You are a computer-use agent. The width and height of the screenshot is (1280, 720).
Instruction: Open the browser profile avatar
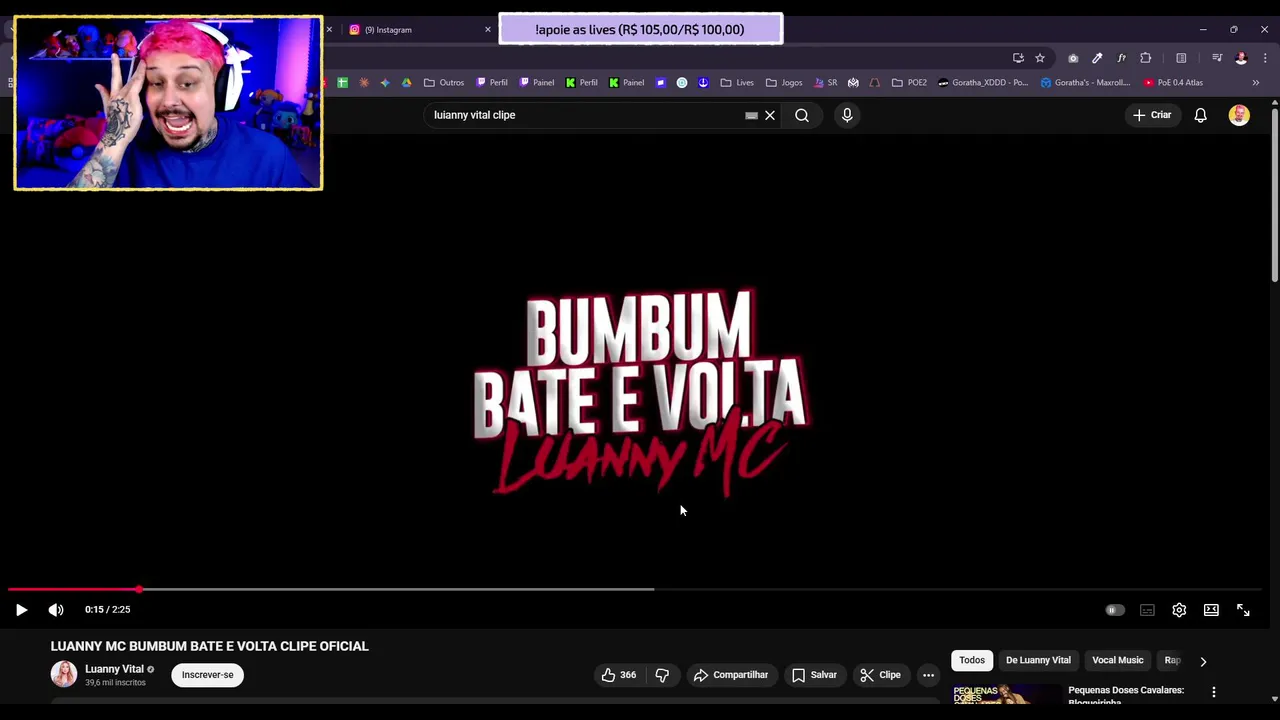click(1241, 58)
